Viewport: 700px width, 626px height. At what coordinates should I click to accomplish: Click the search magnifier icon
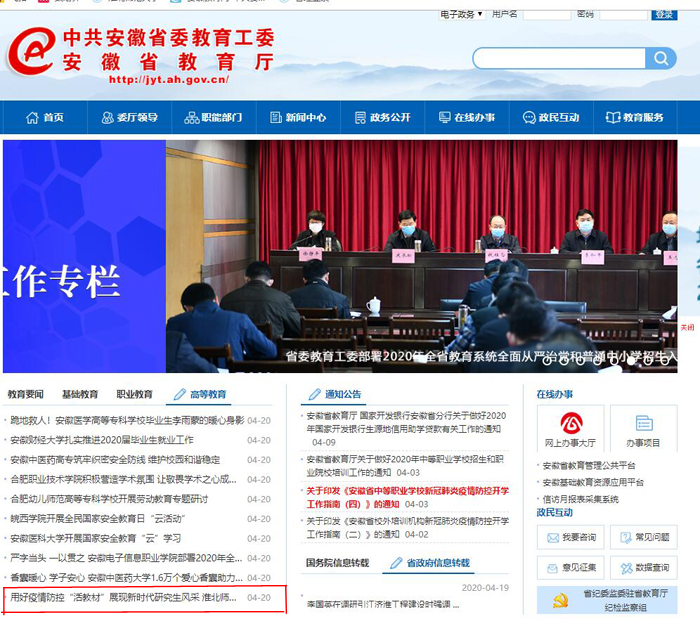click(660, 58)
